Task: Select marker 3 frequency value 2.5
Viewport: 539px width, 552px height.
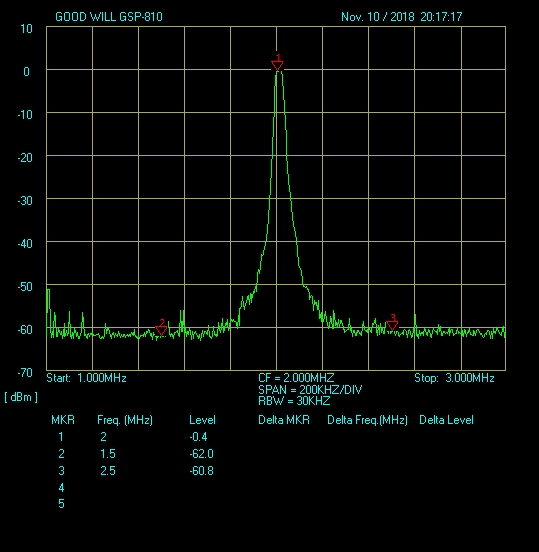Action: click(108, 471)
